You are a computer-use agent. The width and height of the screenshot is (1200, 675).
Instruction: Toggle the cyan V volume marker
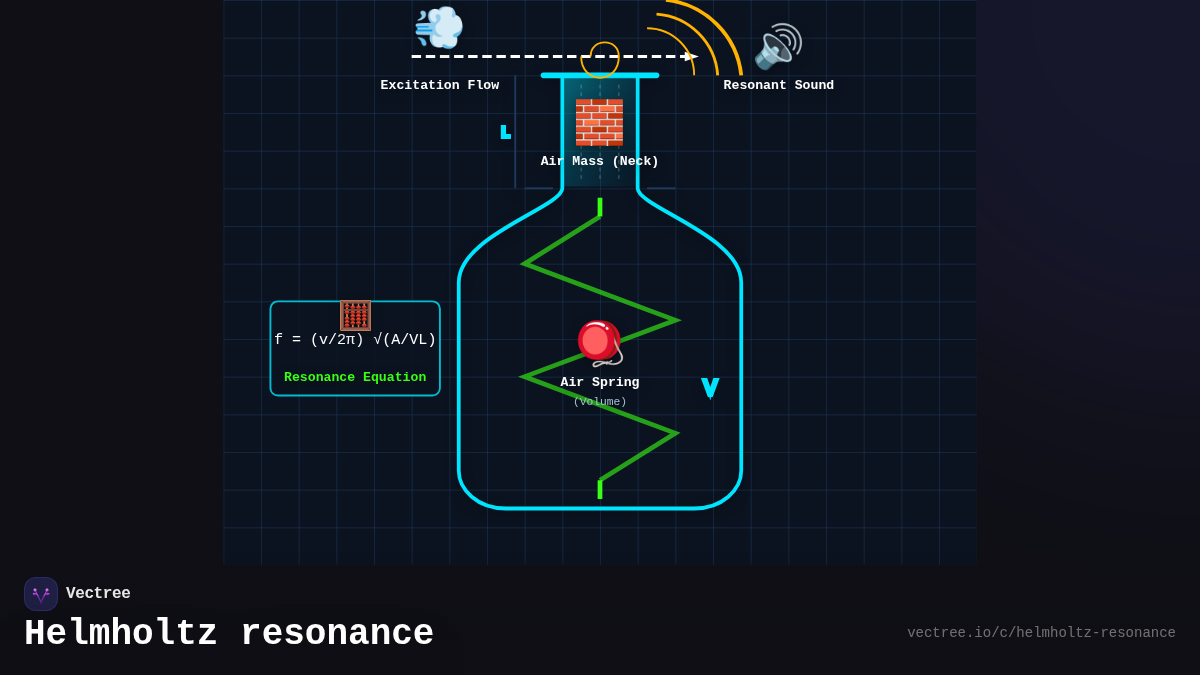710,387
